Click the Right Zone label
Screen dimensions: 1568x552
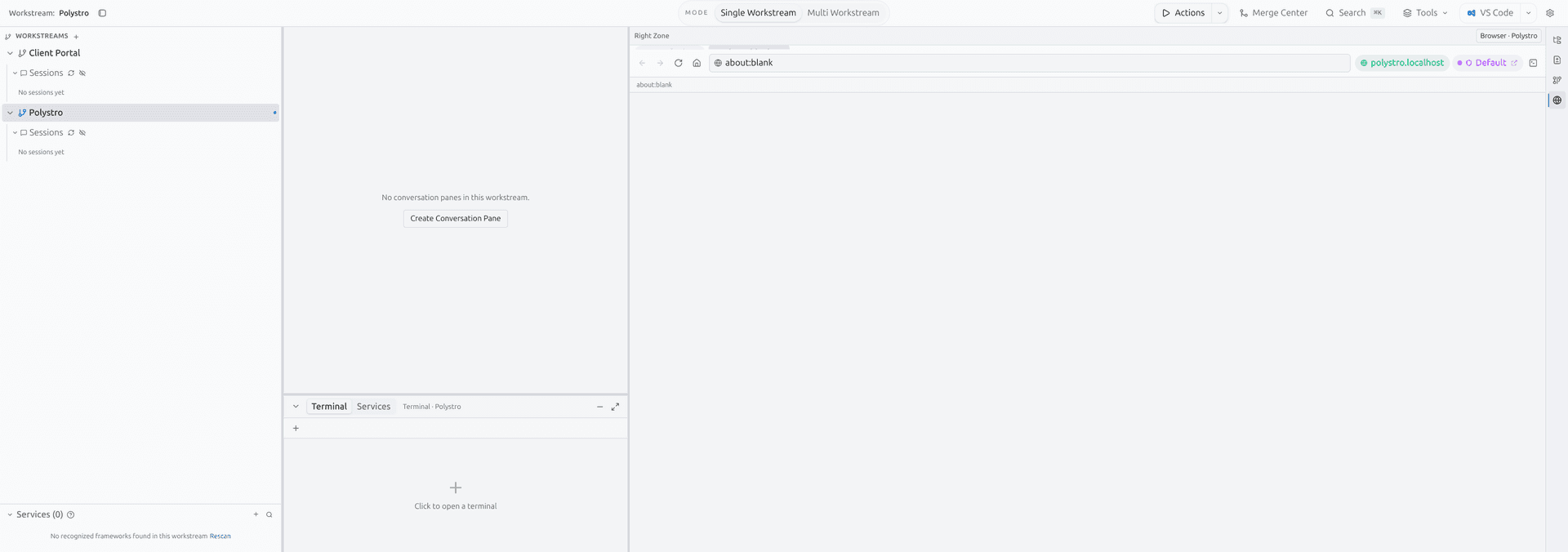coord(652,36)
